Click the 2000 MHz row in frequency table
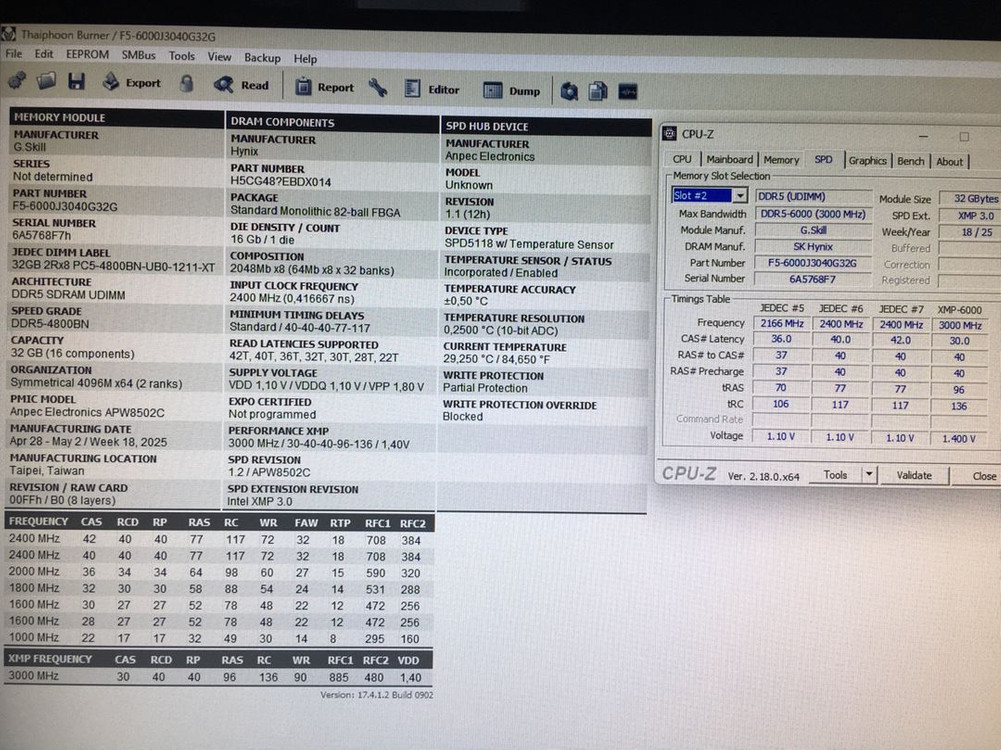This screenshot has height=750, width=1001. click(218, 573)
